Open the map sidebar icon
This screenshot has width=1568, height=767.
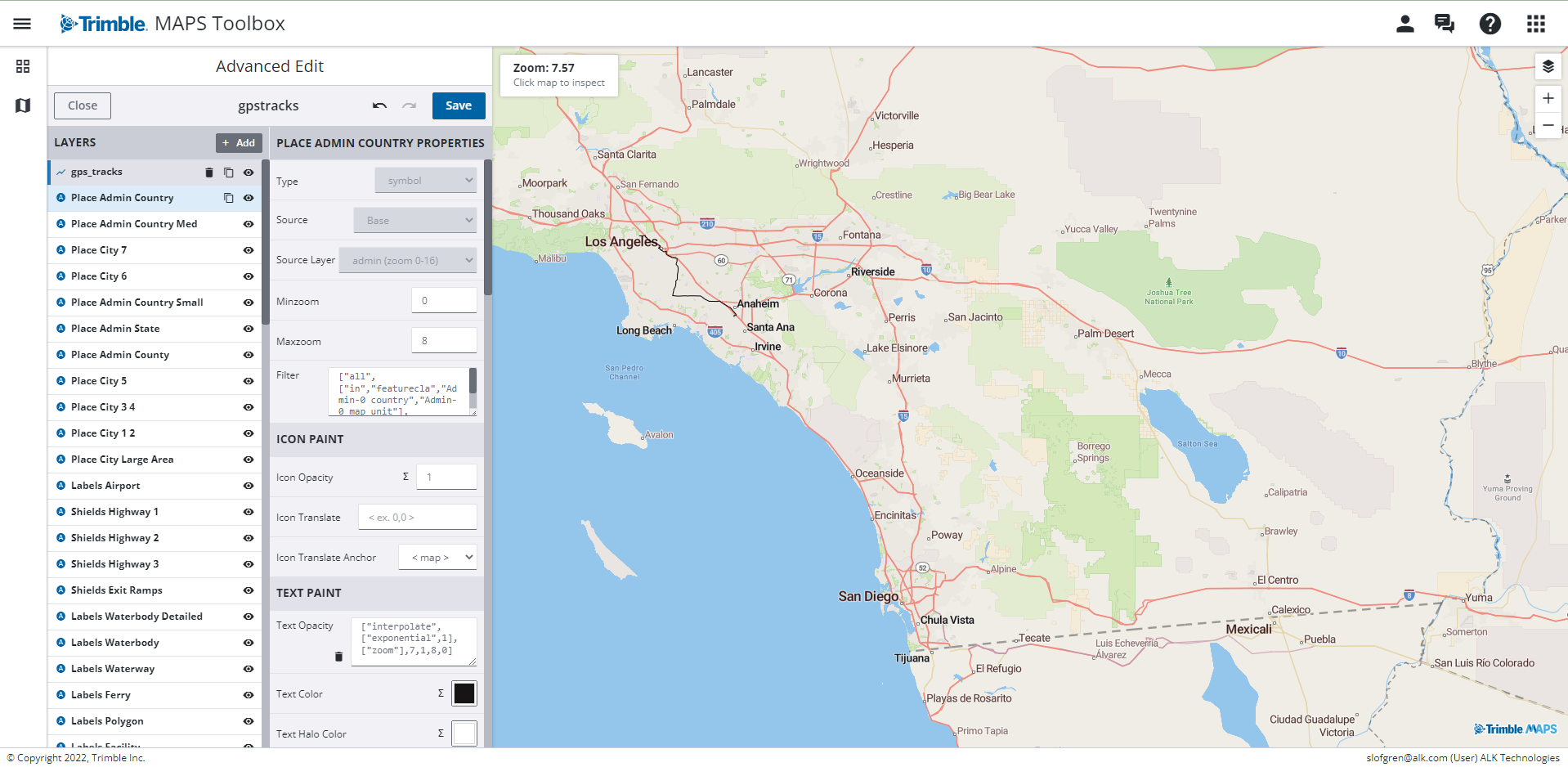pos(23,105)
